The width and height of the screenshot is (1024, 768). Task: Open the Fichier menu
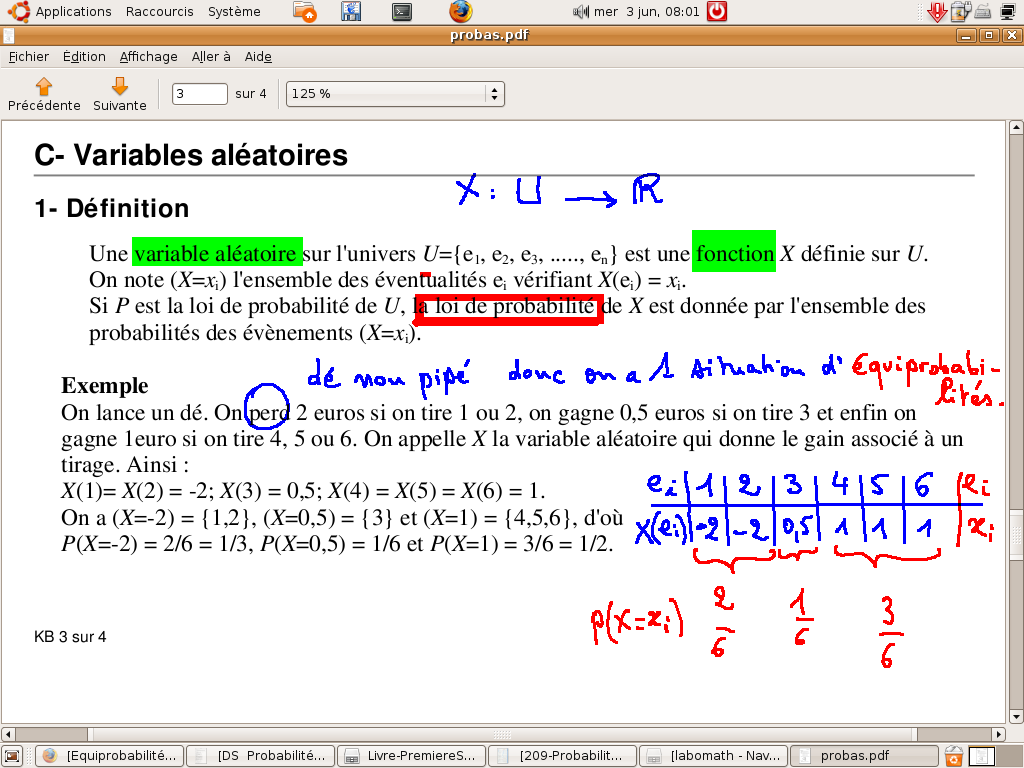pyautogui.click(x=29, y=57)
